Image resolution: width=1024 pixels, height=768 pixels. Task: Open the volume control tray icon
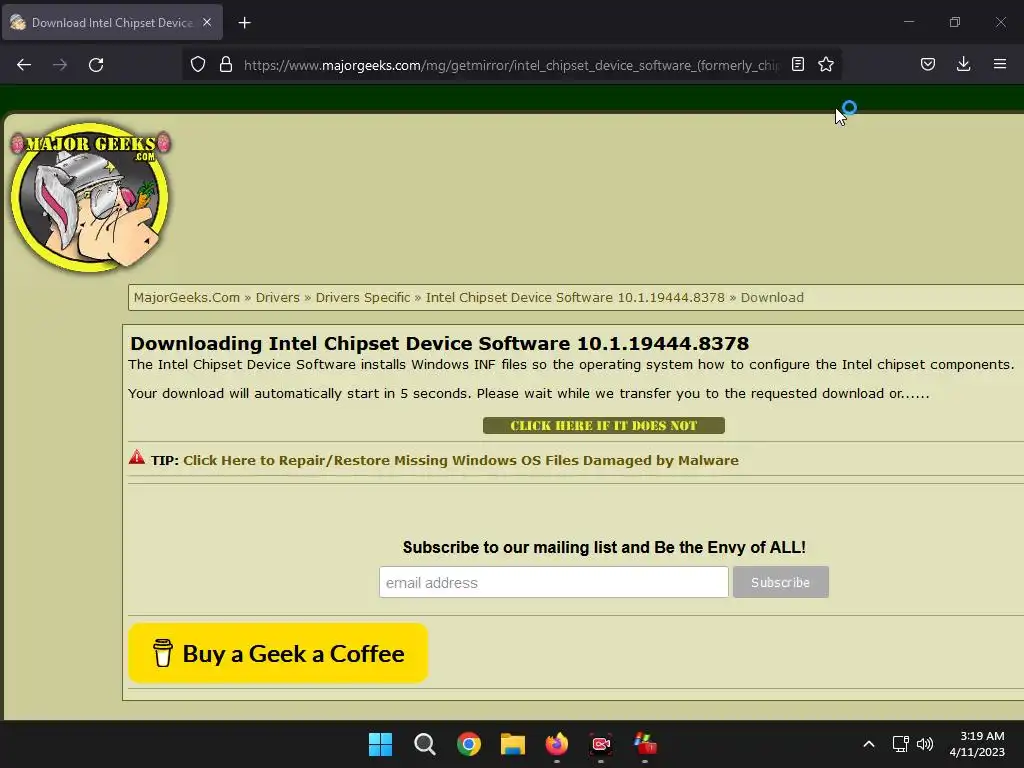925,744
